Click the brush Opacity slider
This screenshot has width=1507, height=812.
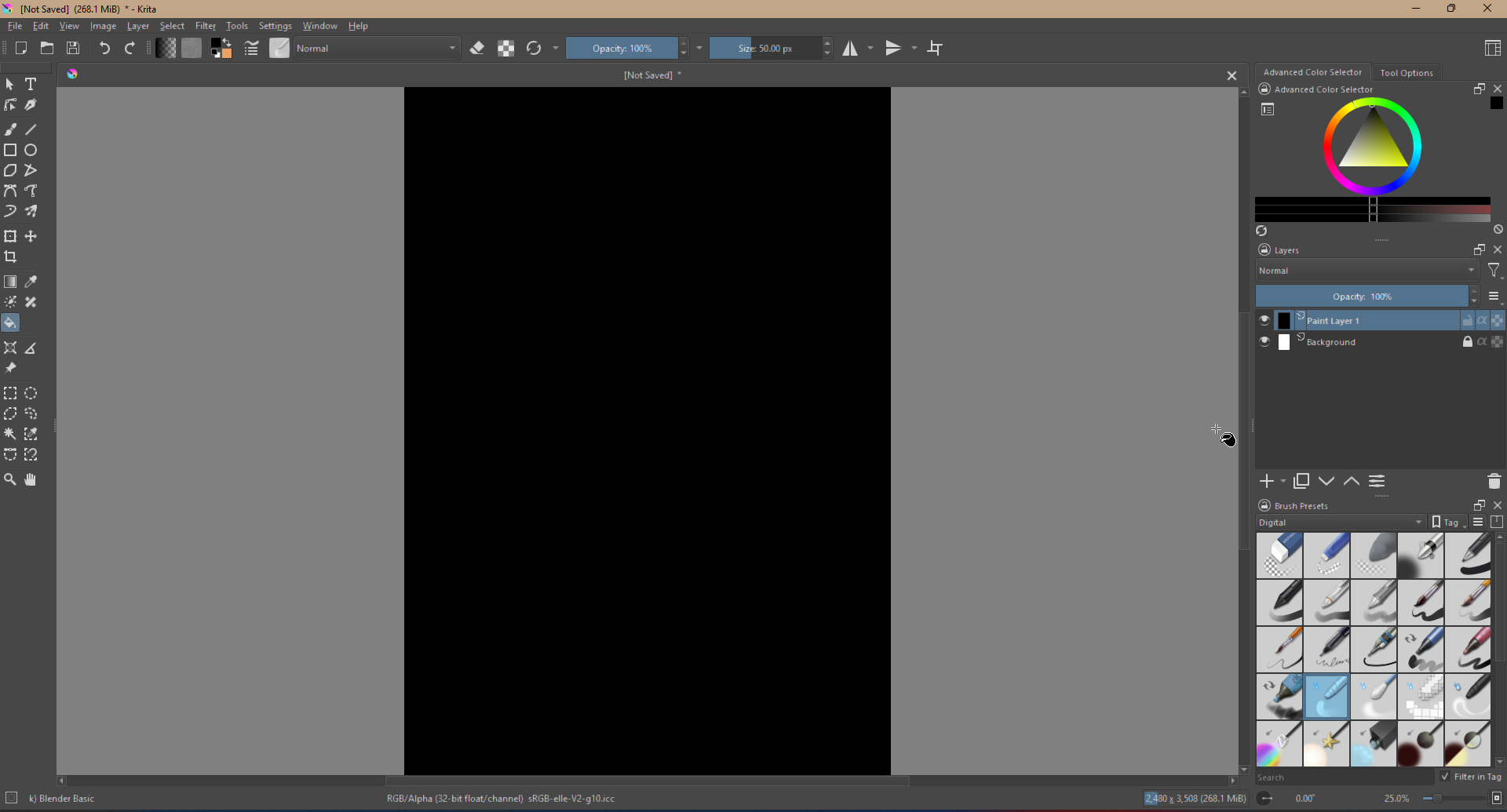tap(622, 49)
